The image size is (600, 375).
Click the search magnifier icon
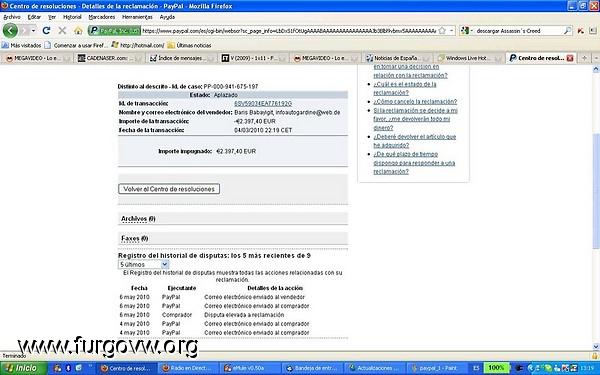coord(567,31)
